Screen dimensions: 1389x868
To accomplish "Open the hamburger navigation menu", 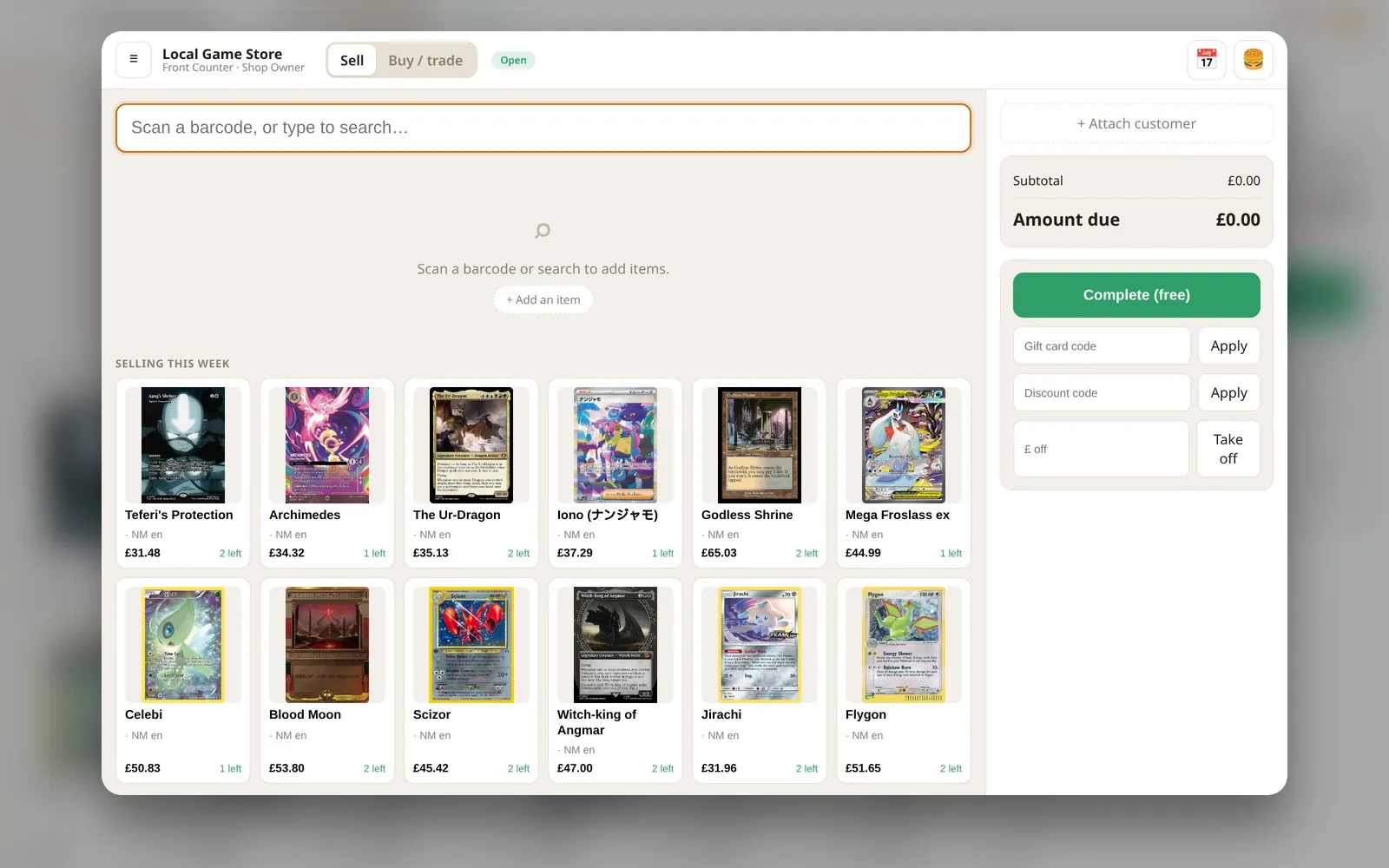I will 134,60.
